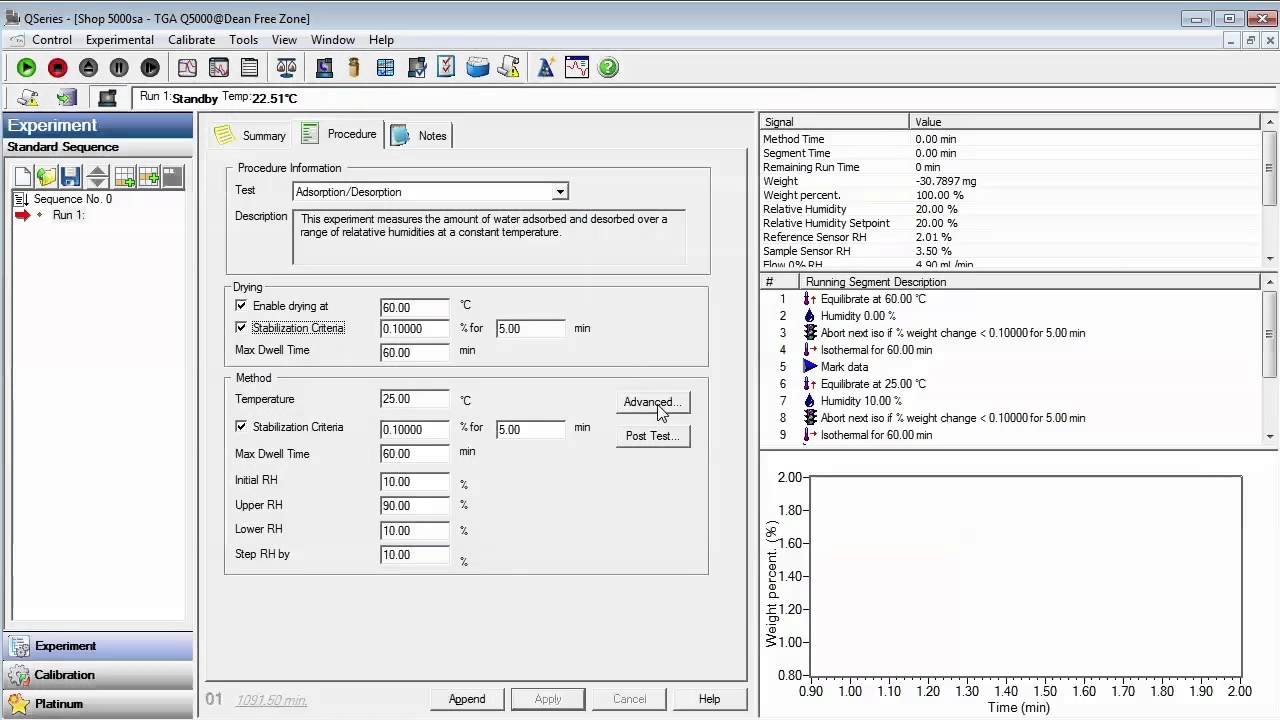Uncheck the Enable drying at checkbox
The width and height of the screenshot is (1280, 720).
[x=241, y=306]
